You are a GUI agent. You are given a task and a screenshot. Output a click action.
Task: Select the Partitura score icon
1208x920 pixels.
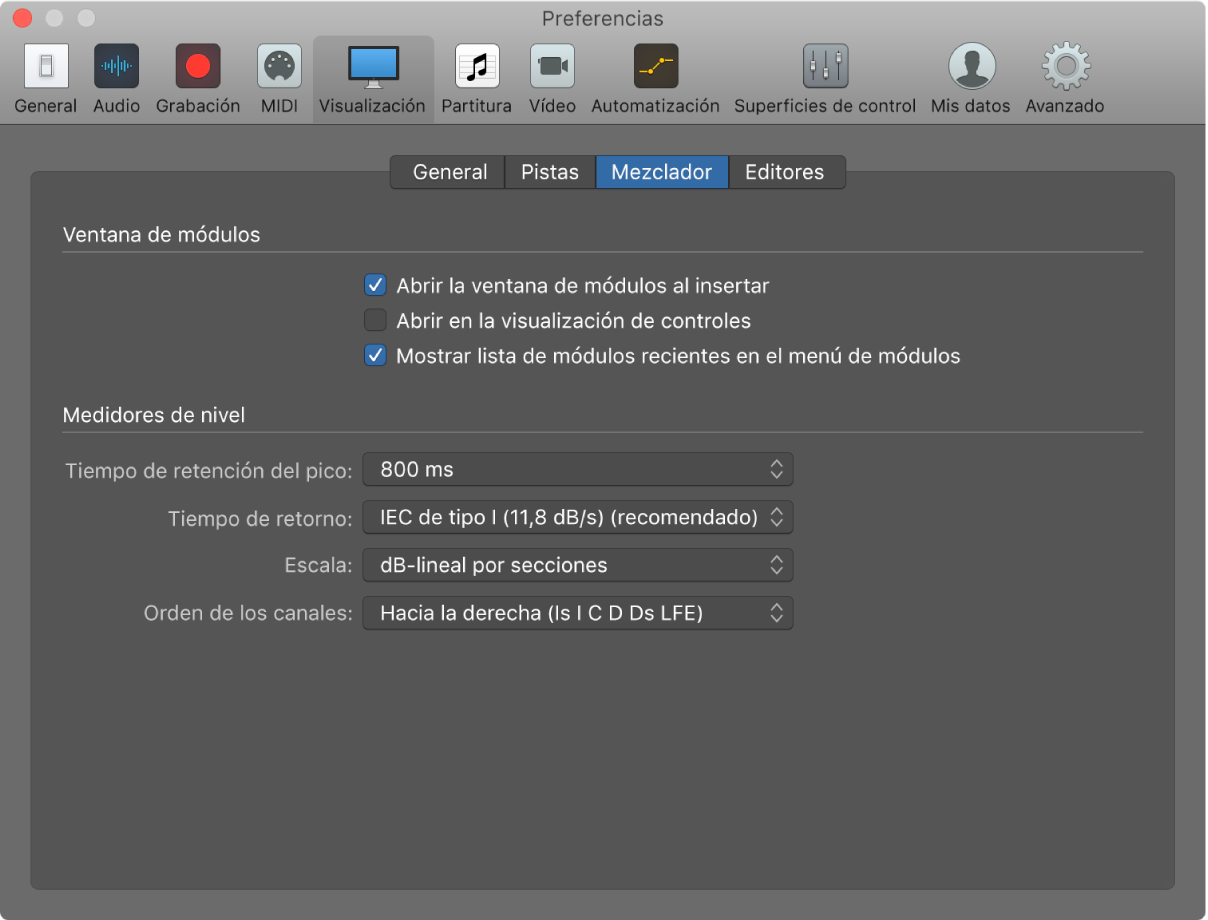[x=476, y=67]
